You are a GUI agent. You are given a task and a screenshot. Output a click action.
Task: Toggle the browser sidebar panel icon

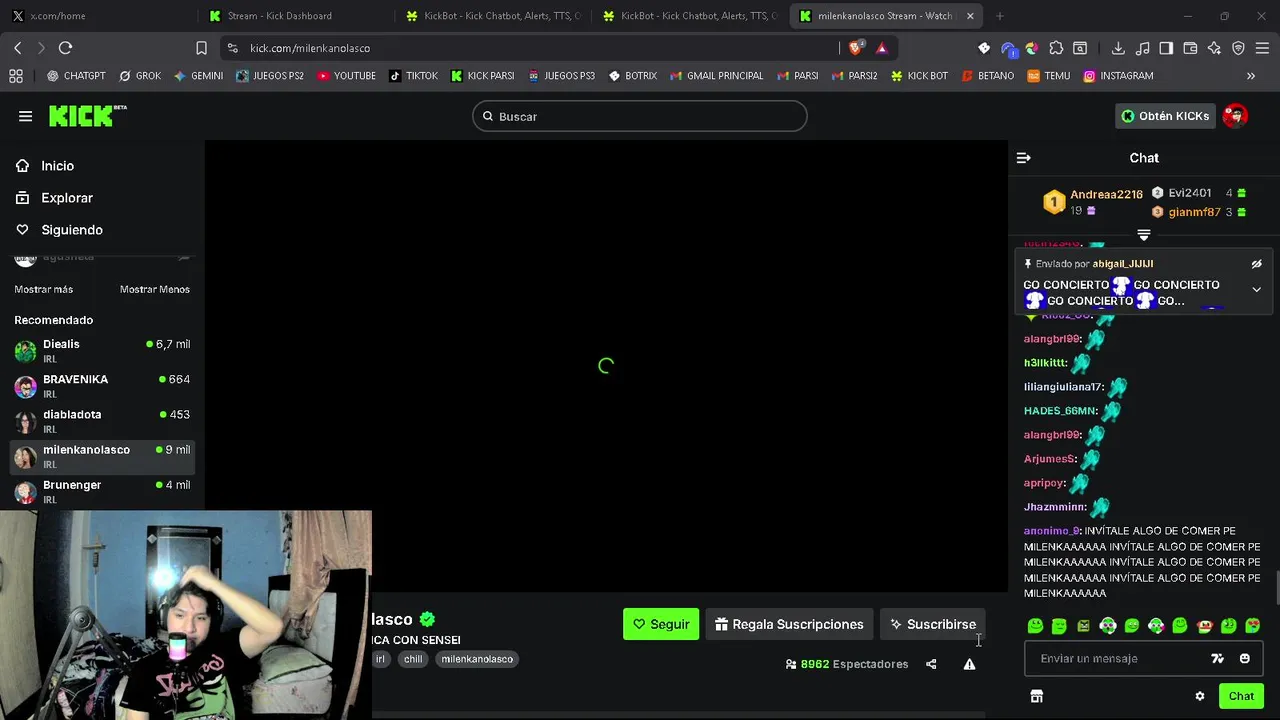click(x=1166, y=48)
